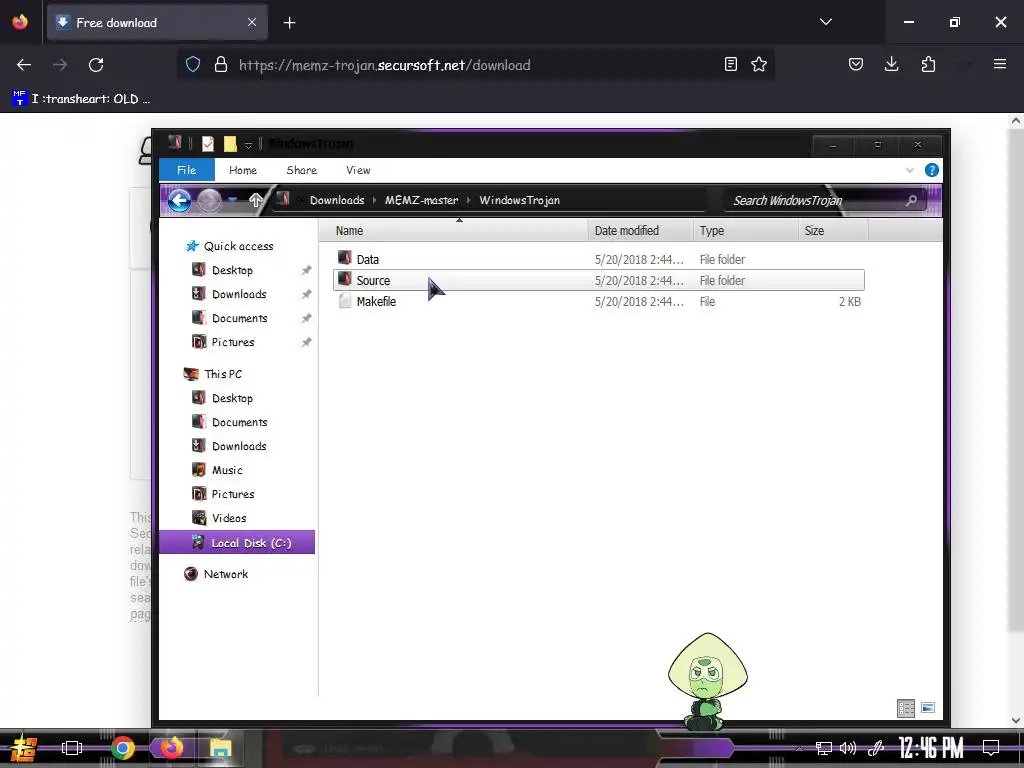Open volume control in system tray
The height and width of the screenshot is (768, 1024).
(848, 748)
